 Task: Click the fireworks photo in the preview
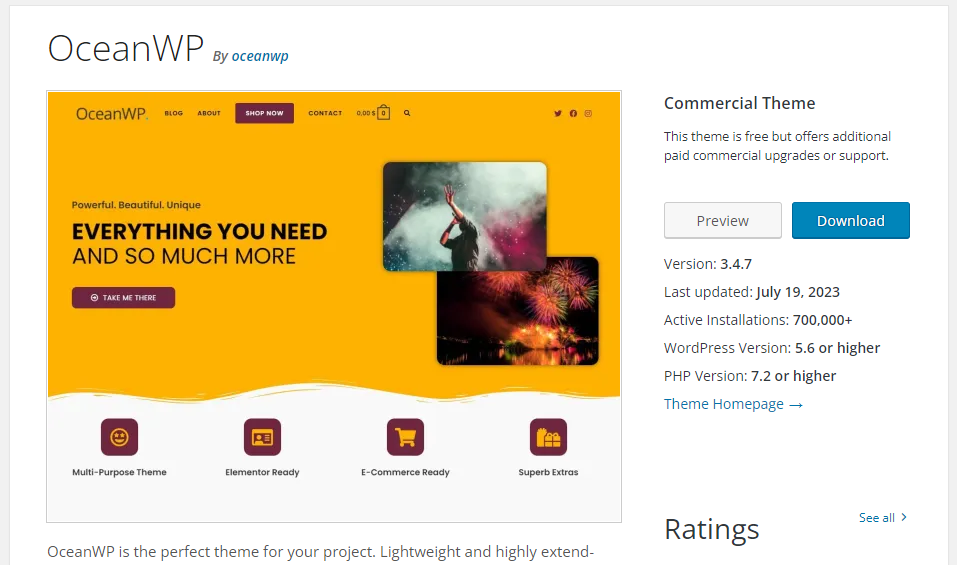[518, 317]
